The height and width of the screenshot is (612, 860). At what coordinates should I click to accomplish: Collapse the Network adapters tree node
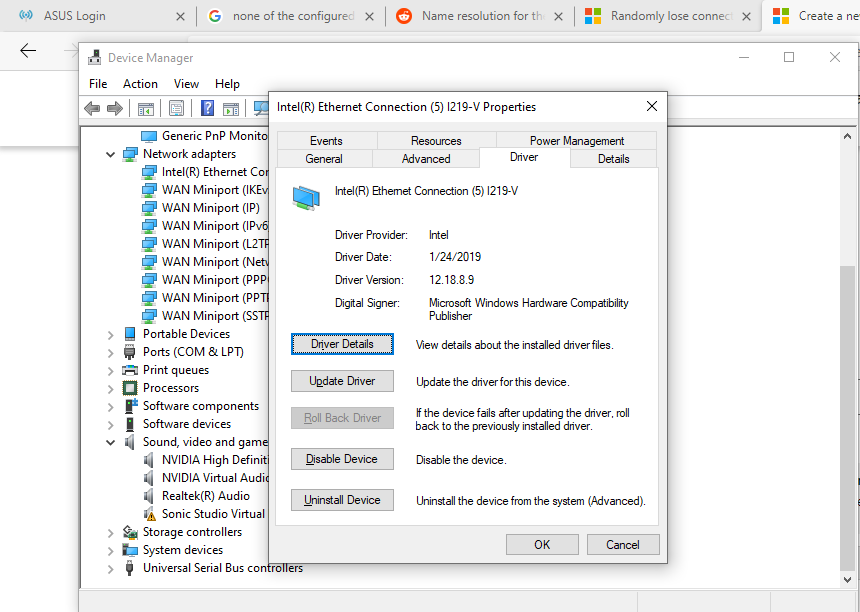pyautogui.click(x=110, y=155)
